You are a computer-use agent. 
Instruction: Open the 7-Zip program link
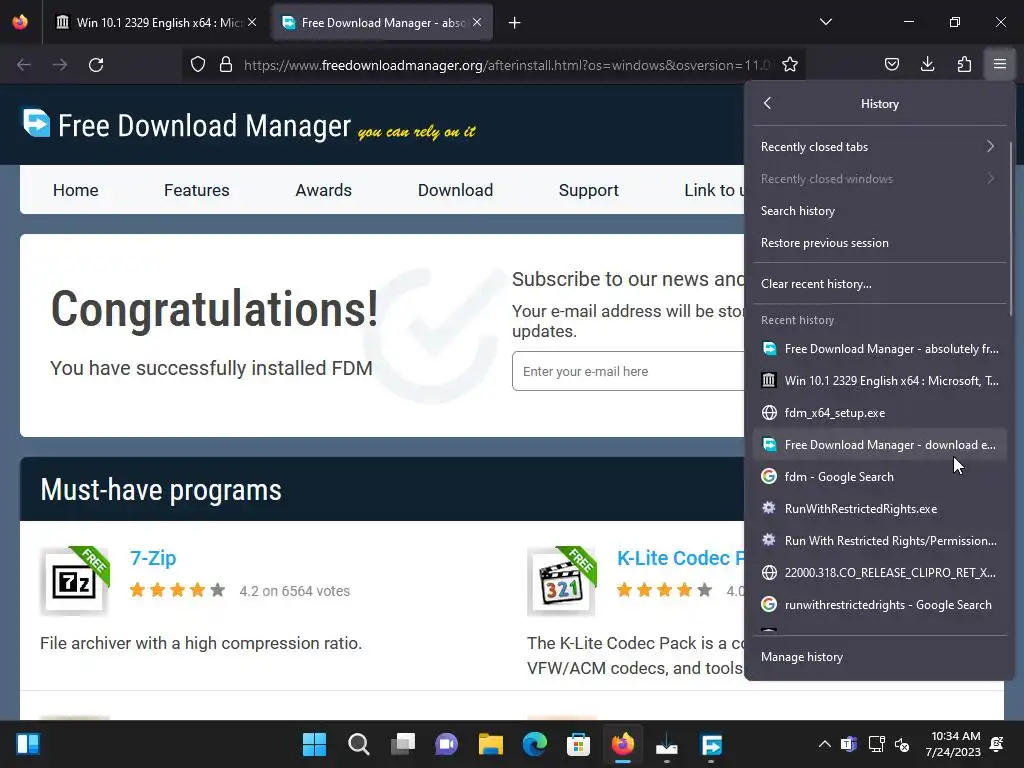[x=153, y=558]
